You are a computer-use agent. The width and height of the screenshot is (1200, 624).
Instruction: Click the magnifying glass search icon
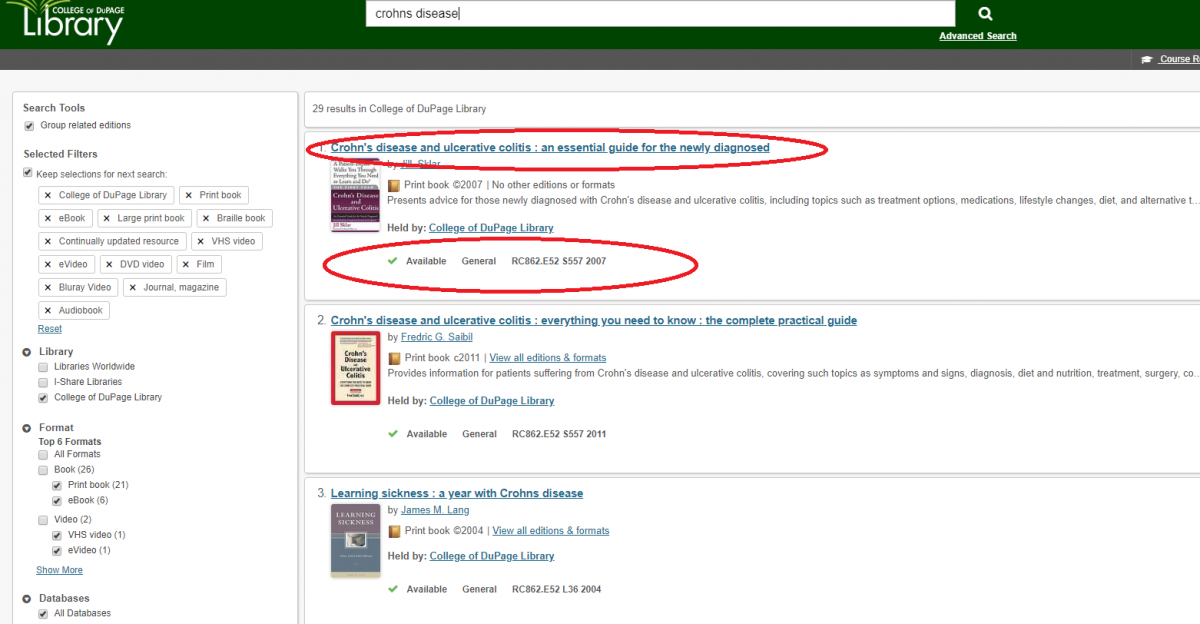tap(984, 14)
